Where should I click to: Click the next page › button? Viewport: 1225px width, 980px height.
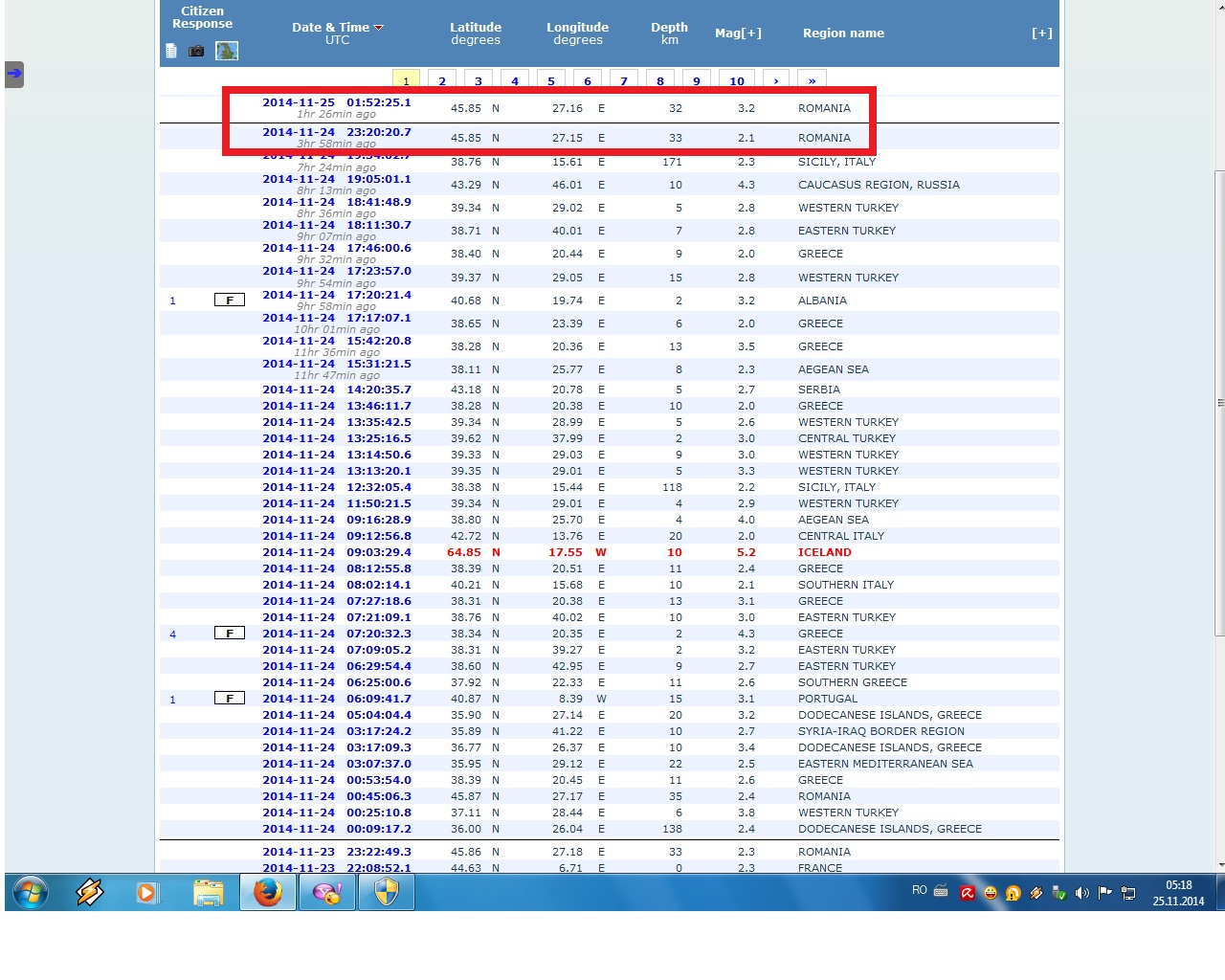coord(776,81)
